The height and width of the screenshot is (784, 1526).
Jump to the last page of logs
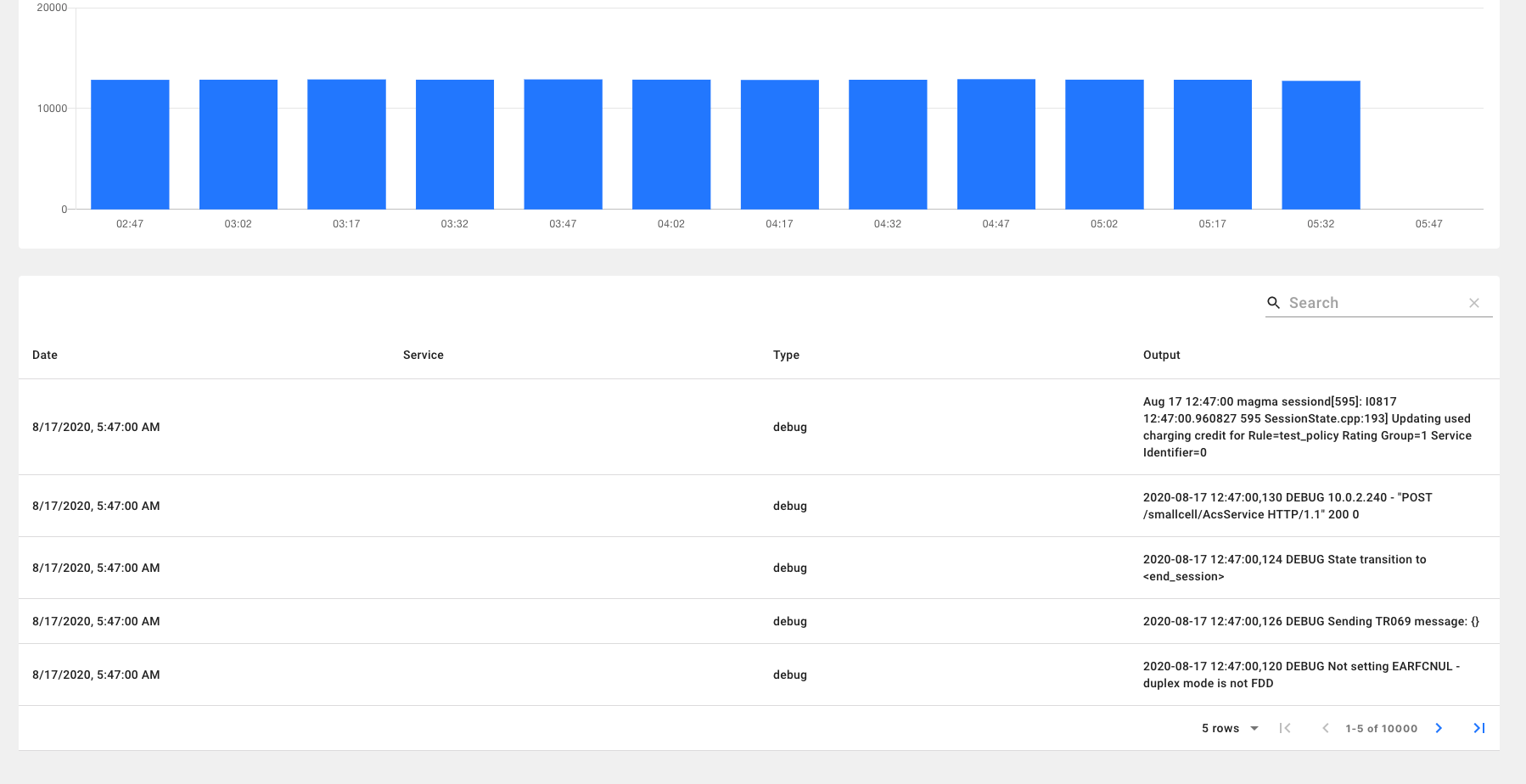click(1478, 728)
